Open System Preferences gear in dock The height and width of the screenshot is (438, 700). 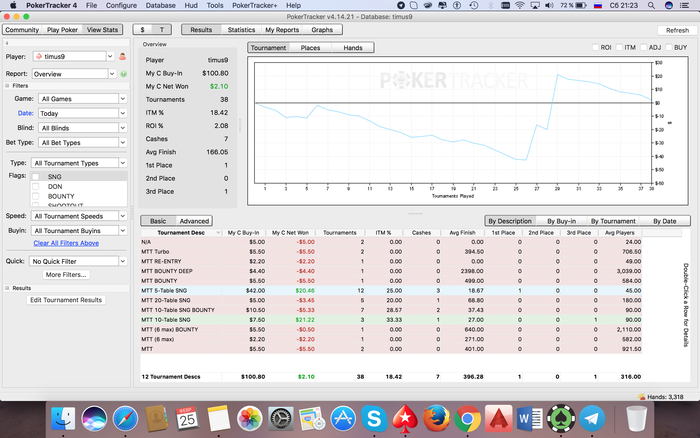pyautogui.click(x=280, y=419)
